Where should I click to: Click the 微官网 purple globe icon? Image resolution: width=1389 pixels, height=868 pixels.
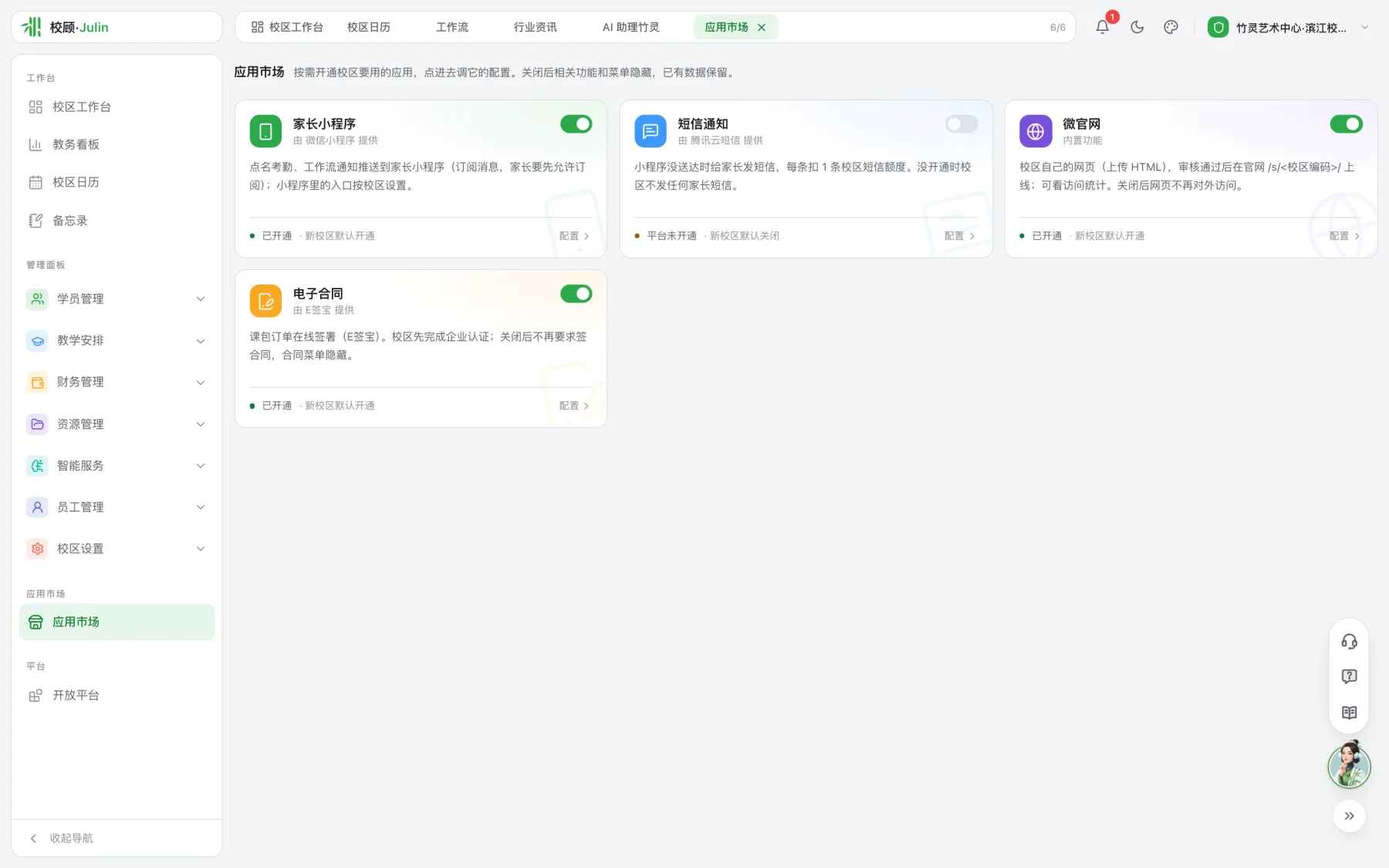click(x=1036, y=131)
